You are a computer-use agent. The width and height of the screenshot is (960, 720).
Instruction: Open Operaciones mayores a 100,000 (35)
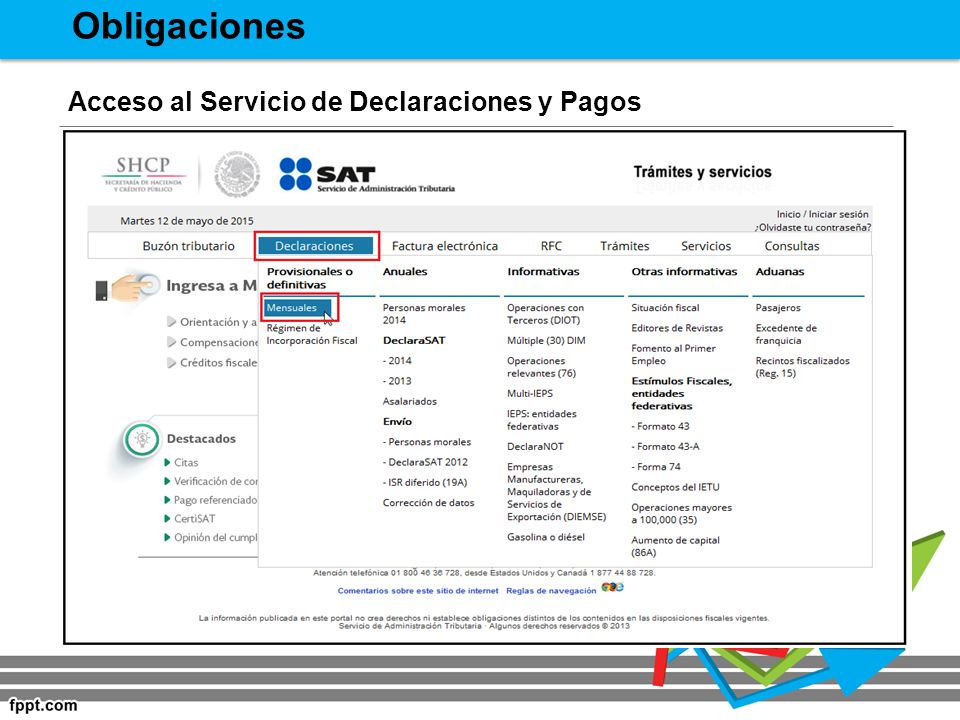681,514
